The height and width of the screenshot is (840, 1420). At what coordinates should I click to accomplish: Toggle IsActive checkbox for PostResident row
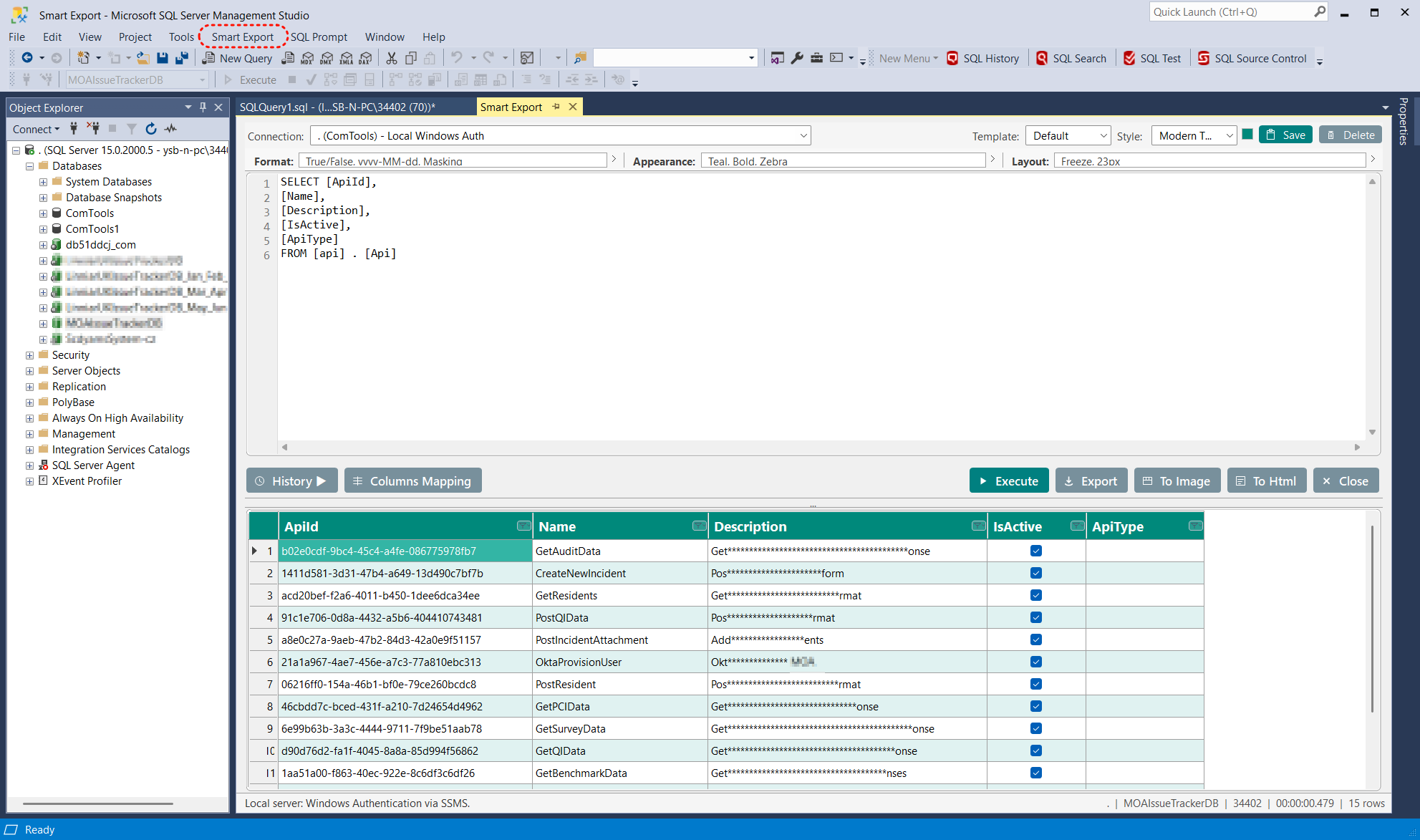click(x=1036, y=684)
